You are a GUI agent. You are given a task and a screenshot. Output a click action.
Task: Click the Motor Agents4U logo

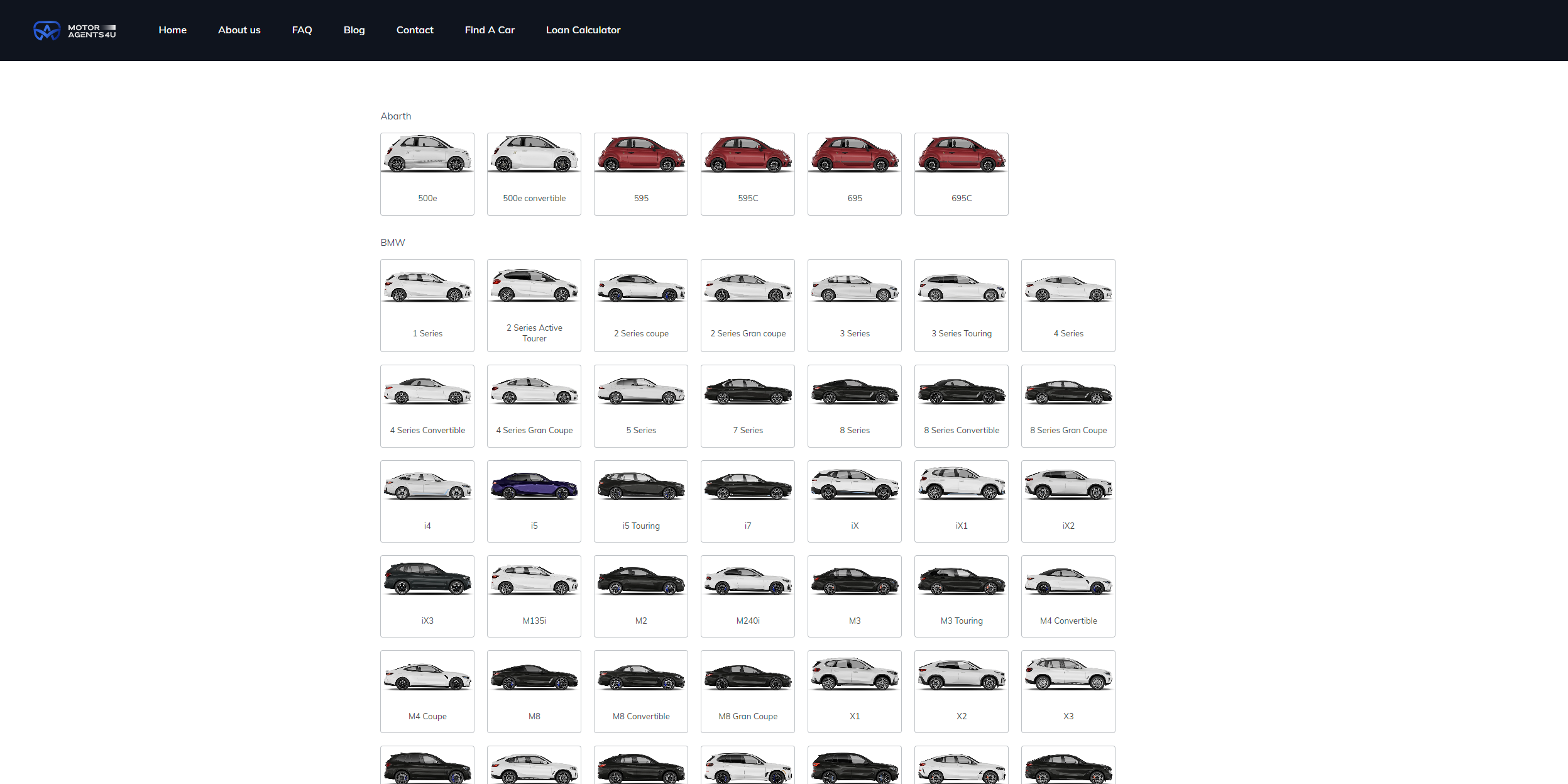75,31
